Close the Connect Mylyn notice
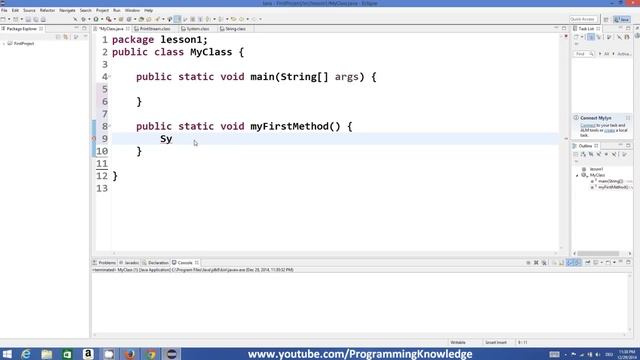The width and height of the screenshot is (640, 360). click(x=628, y=118)
